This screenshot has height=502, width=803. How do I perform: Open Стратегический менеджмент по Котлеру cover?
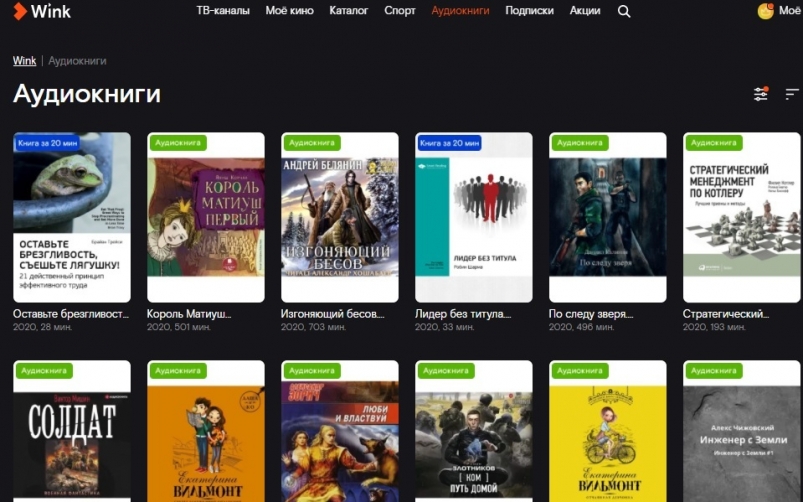pos(742,217)
